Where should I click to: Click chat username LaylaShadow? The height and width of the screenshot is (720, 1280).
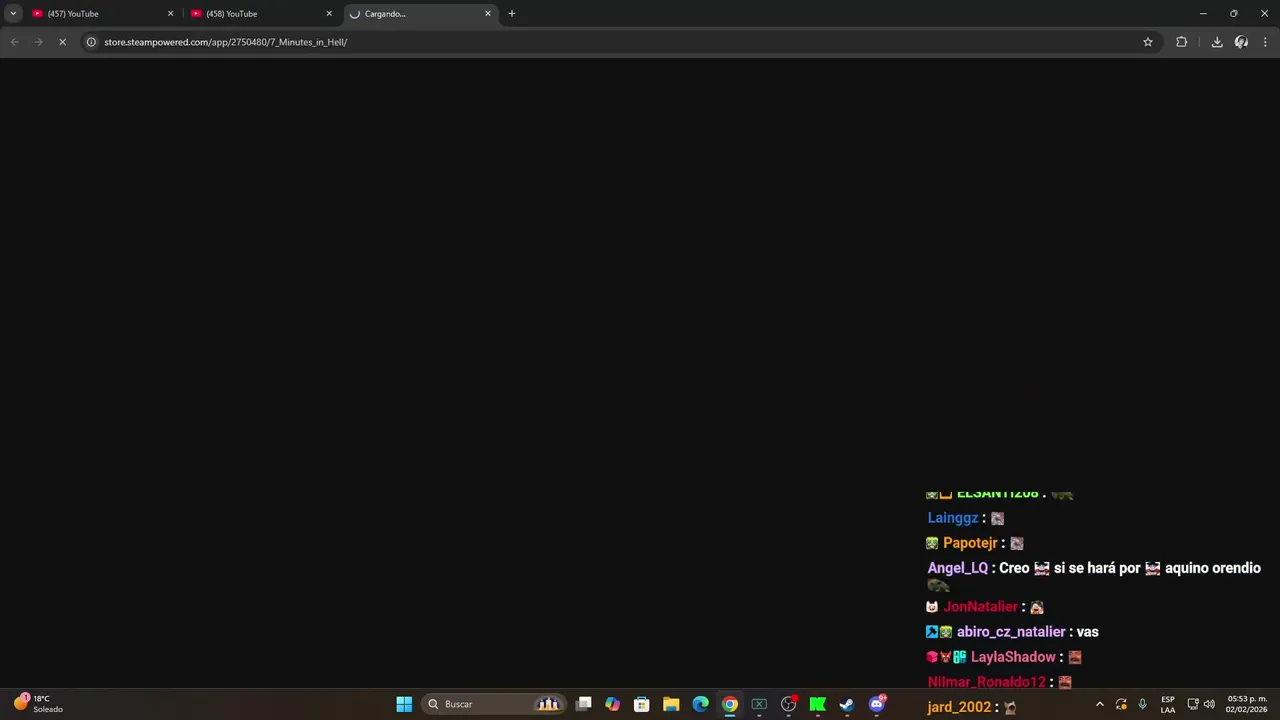[x=1013, y=657]
